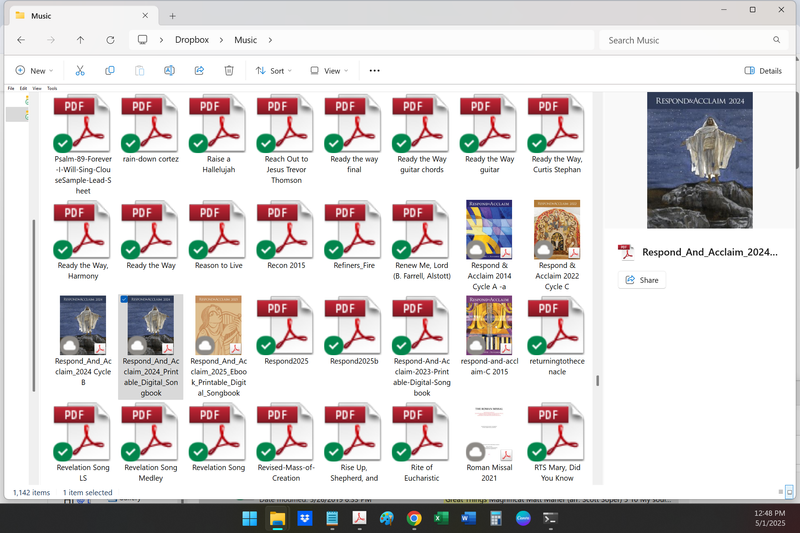The width and height of the screenshot is (800, 533).
Task: Open Dropbox from the Windows taskbar
Action: [x=305, y=518]
